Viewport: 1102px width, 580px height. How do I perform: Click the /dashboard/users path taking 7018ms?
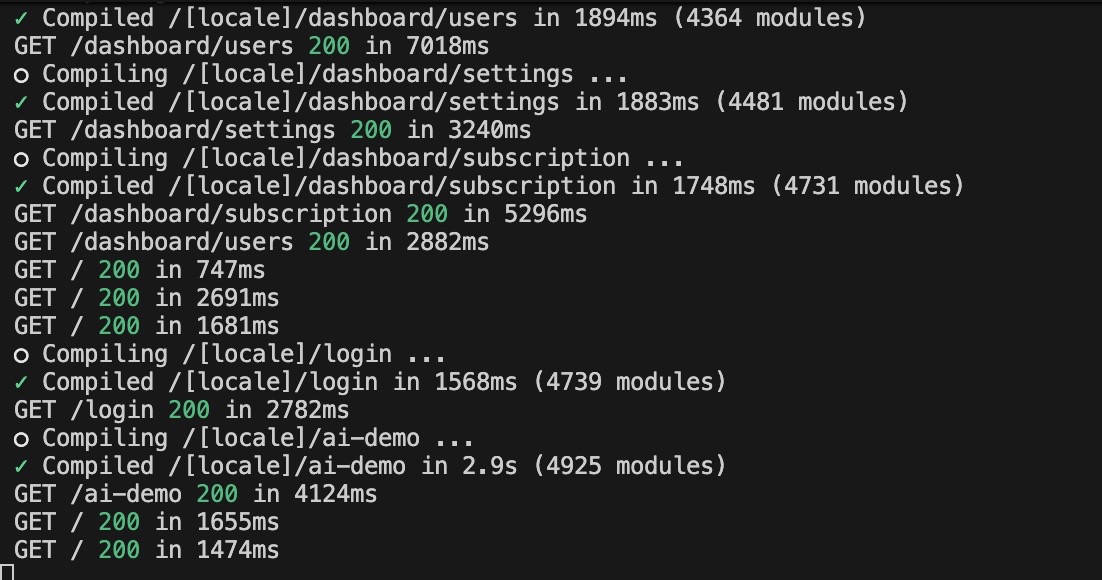[182, 46]
